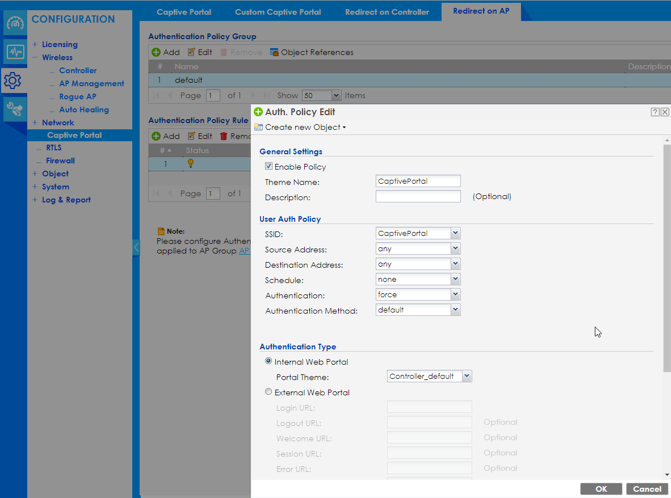Viewport: 671px width, 498px height.
Task: Open the Create new Object menu
Action: (300, 128)
